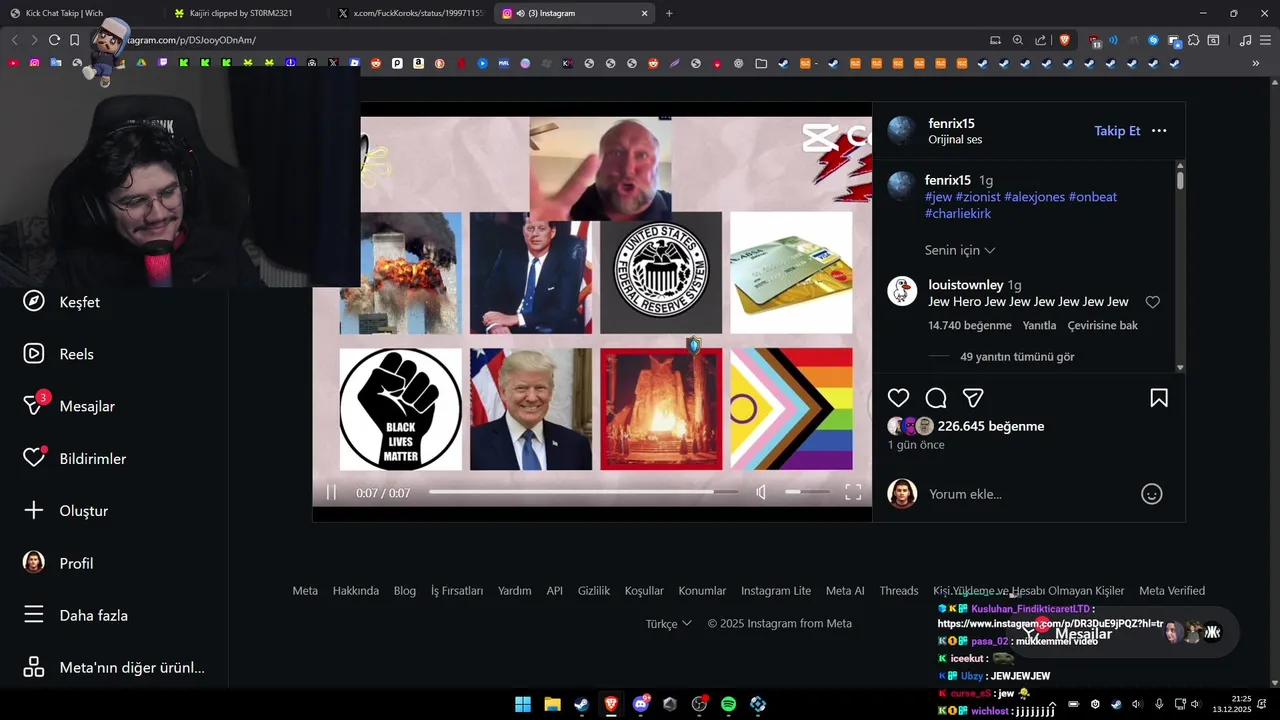This screenshot has width=1280, height=720.
Task: Click the 14.740 beğenme comment likes
Action: pos(970,325)
